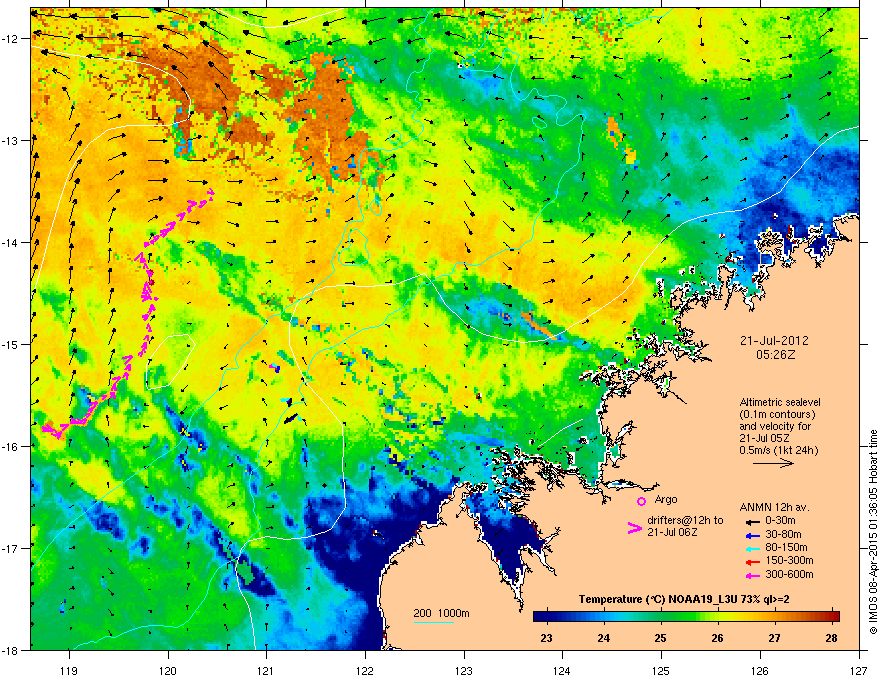Click the magenta Argo circle legend symbol
Viewport: 880px width, 680px height.
click(x=641, y=501)
